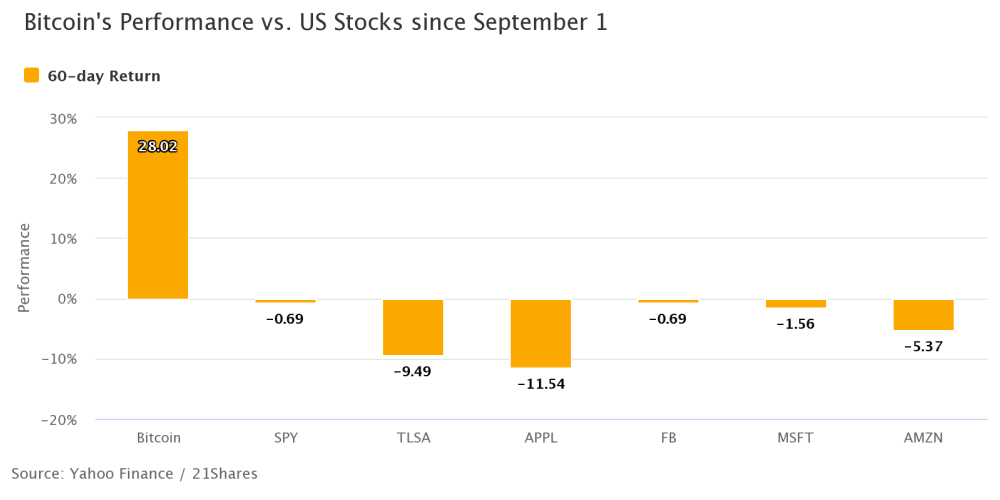Click the FB bar near zero

(x=668, y=301)
